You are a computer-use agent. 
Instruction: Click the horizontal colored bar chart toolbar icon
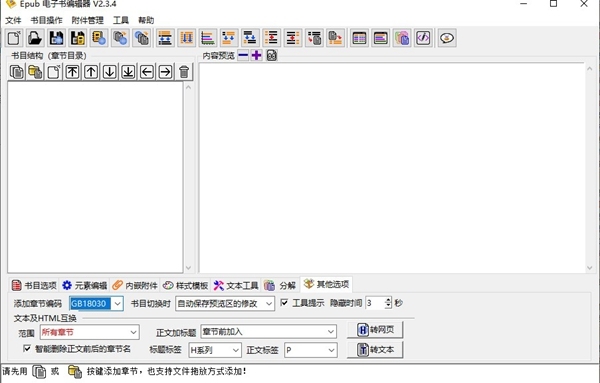tap(208, 38)
